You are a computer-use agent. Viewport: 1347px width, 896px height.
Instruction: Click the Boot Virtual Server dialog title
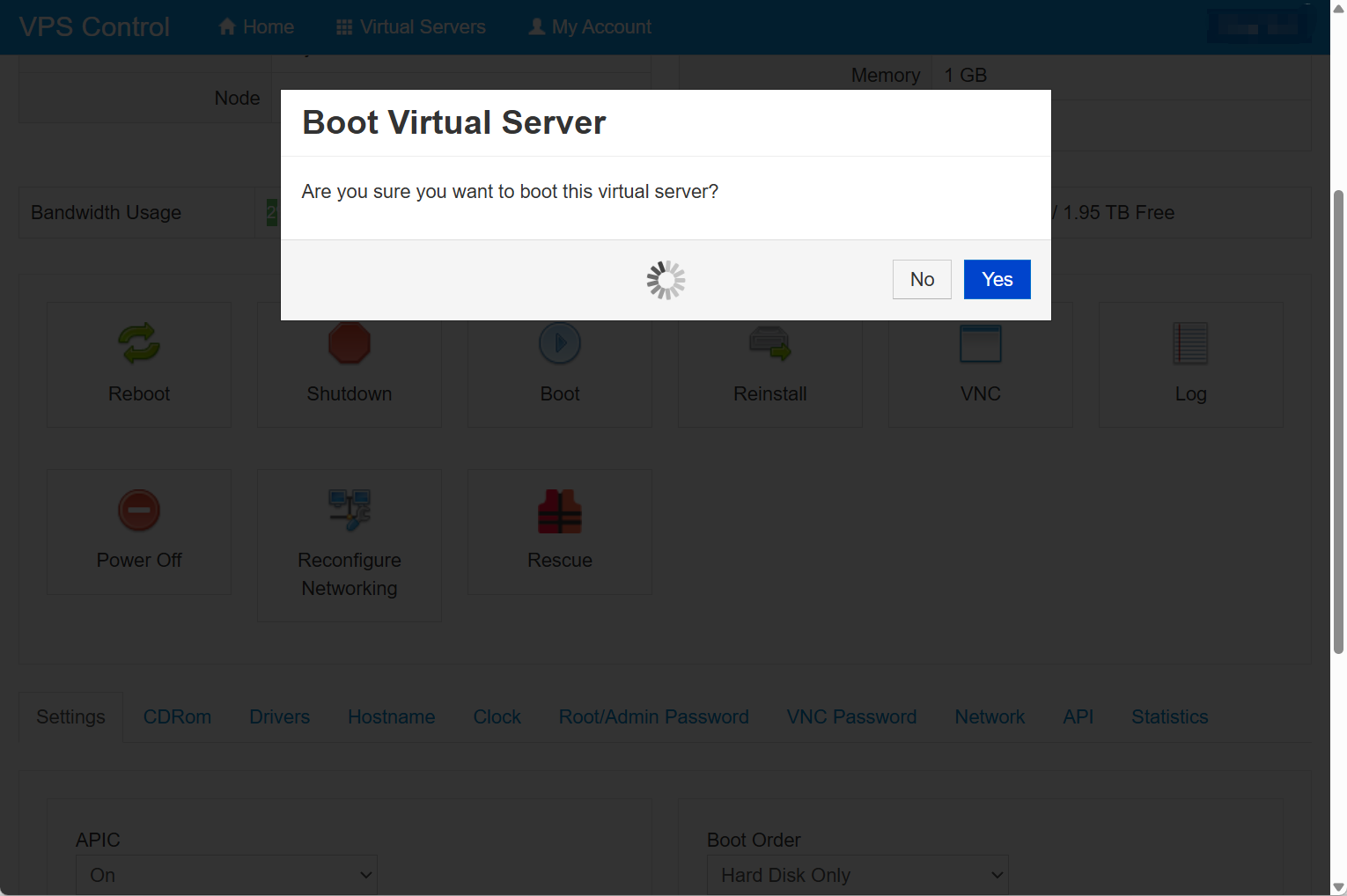453,122
